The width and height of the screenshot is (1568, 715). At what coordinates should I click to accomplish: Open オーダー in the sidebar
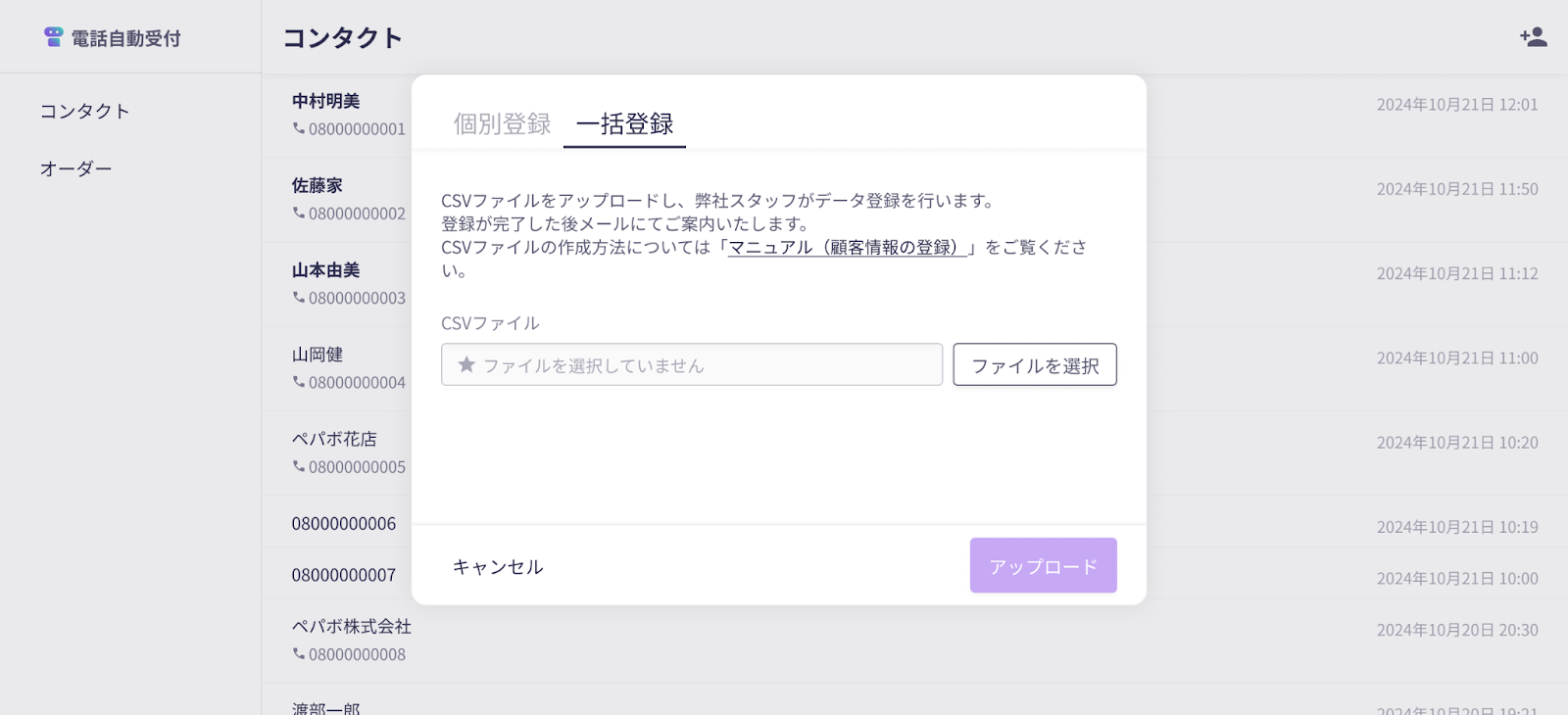[x=75, y=168]
